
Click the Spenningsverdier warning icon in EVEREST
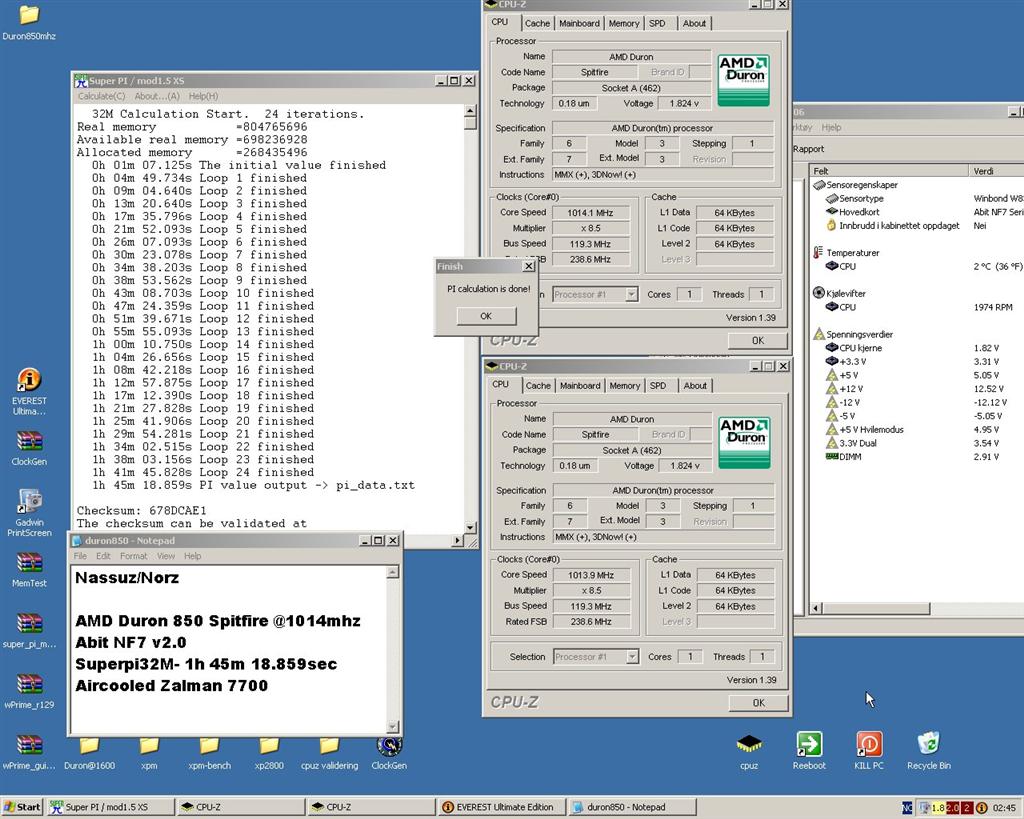819,334
